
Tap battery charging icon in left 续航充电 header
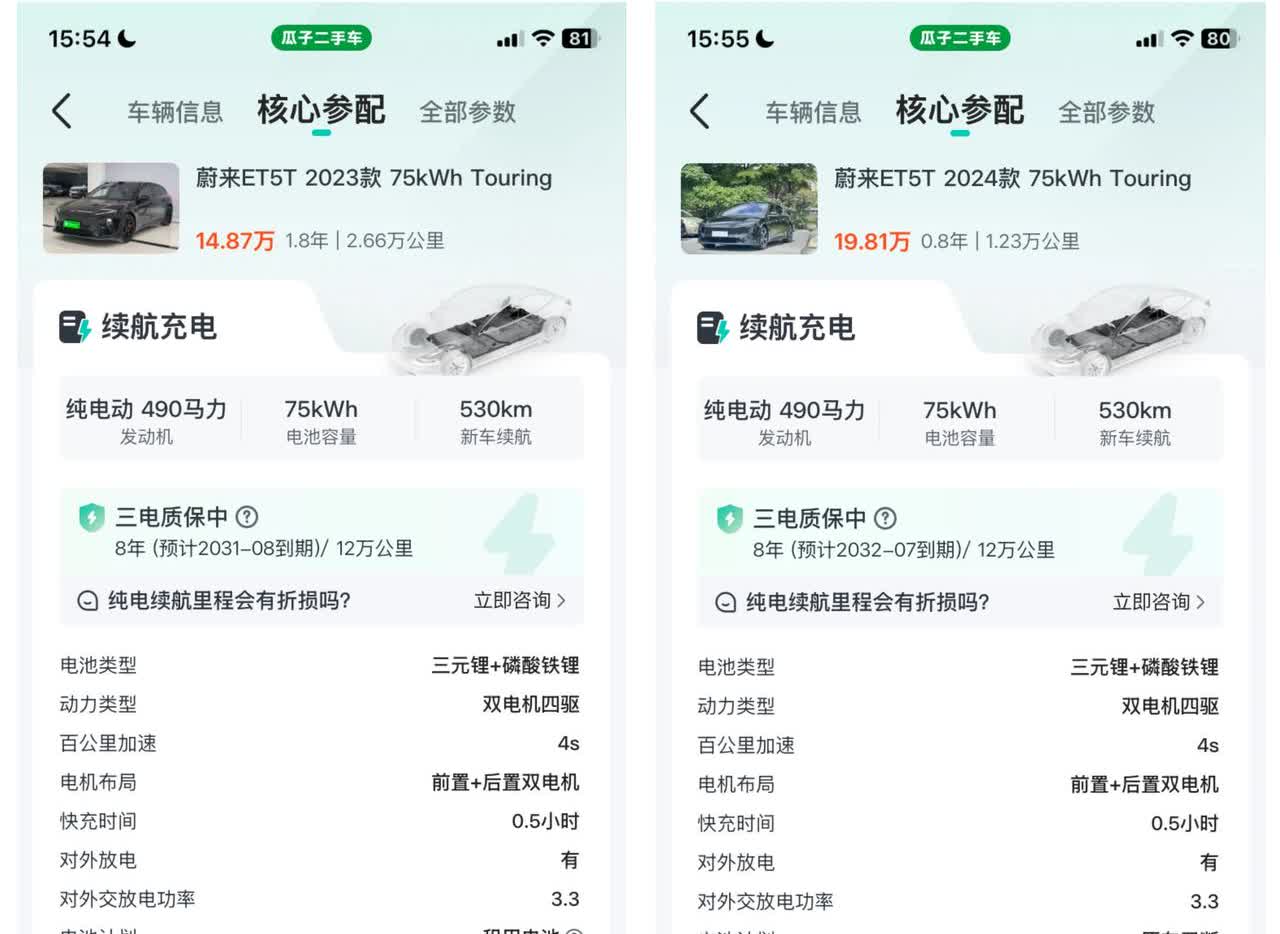point(74,327)
